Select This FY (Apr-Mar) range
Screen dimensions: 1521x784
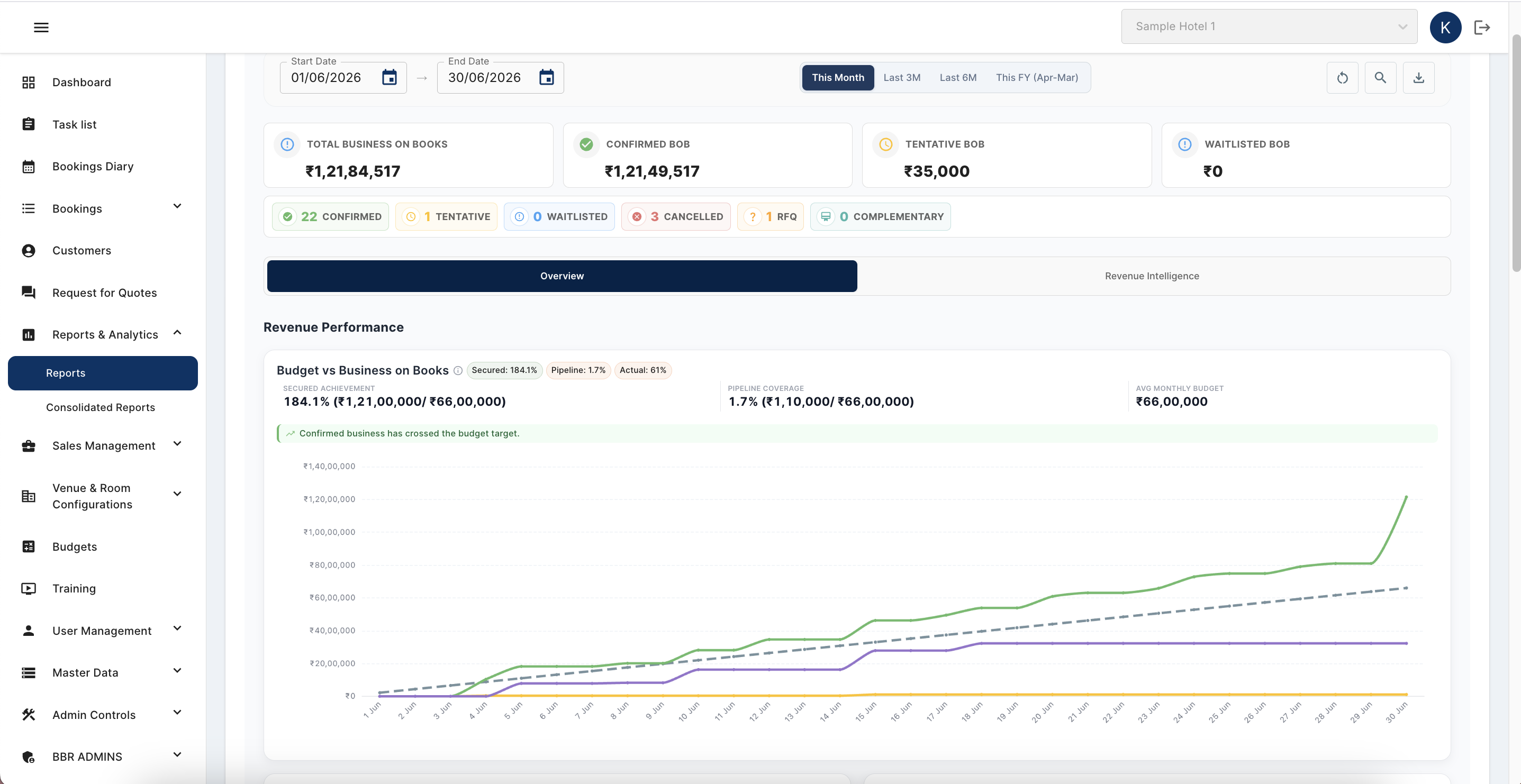pyautogui.click(x=1037, y=77)
